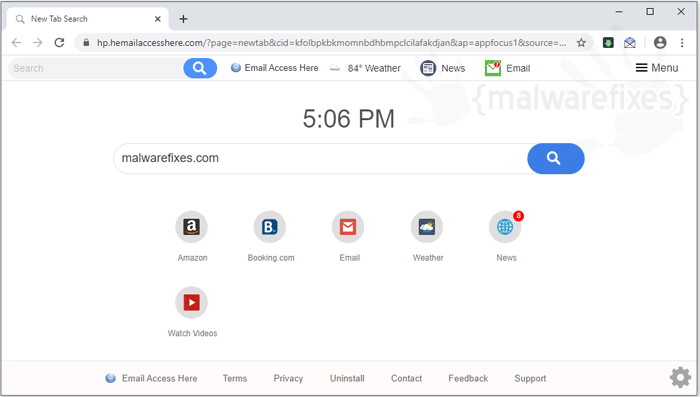The height and width of the screenshot is (397, 700).
Task: Click the browser back arrow
Action: click(x=16, y=43)
